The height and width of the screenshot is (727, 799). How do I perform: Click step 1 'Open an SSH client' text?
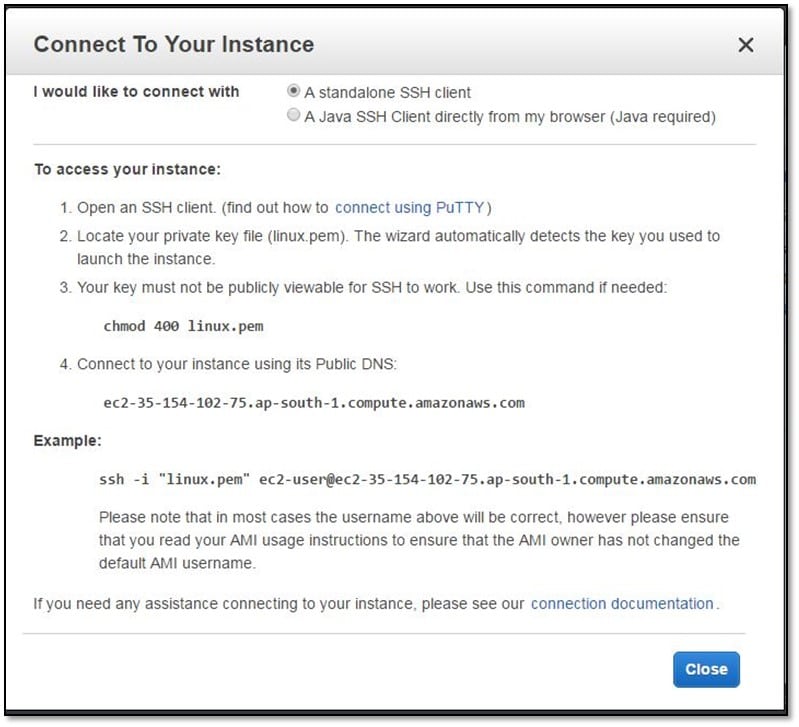click(x=202, y=208)
